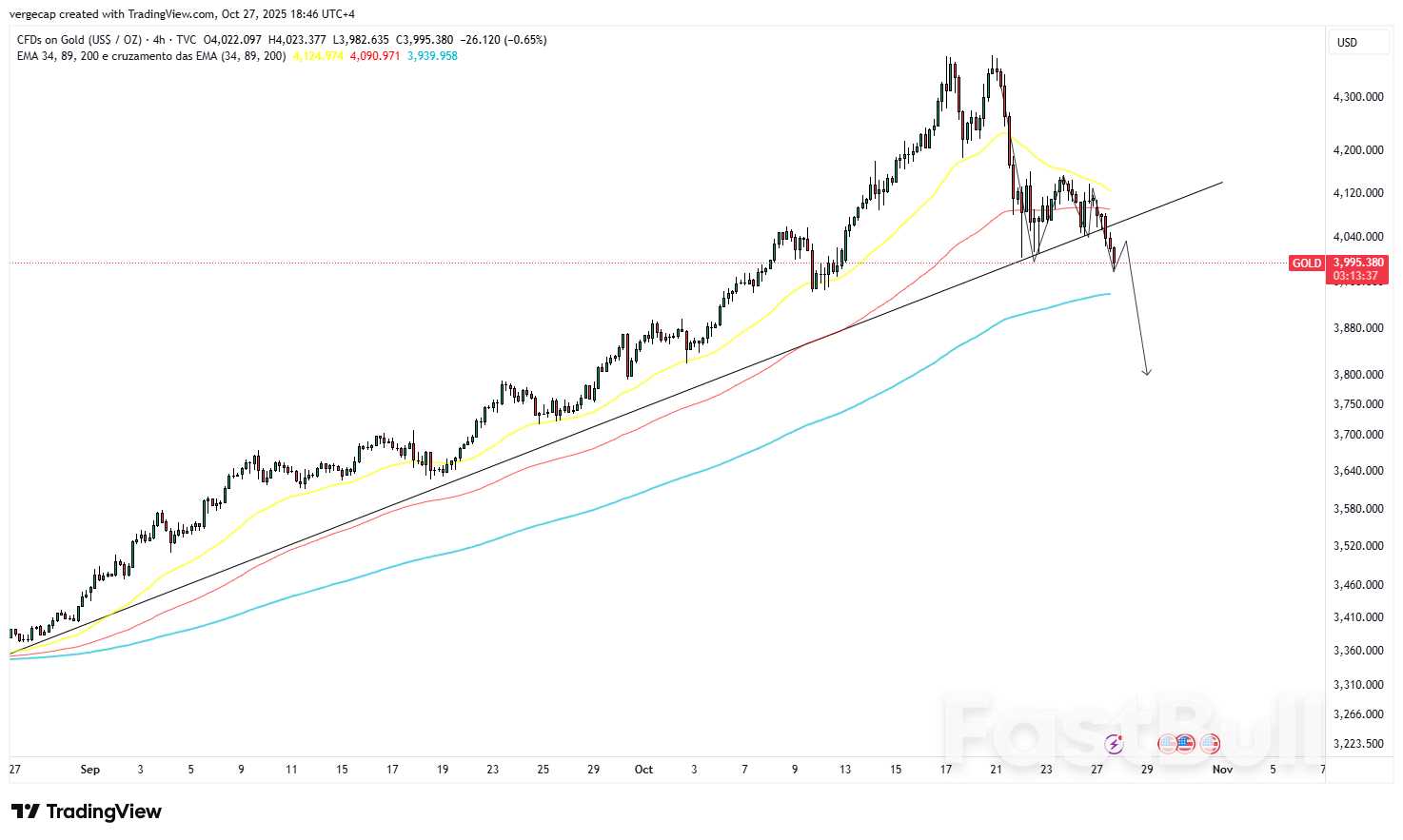Image resolution: width=1403 pixels, height=840 pixels.
Task: Click the red GOLD price label on axis
Action: (x=1306, y=264)
